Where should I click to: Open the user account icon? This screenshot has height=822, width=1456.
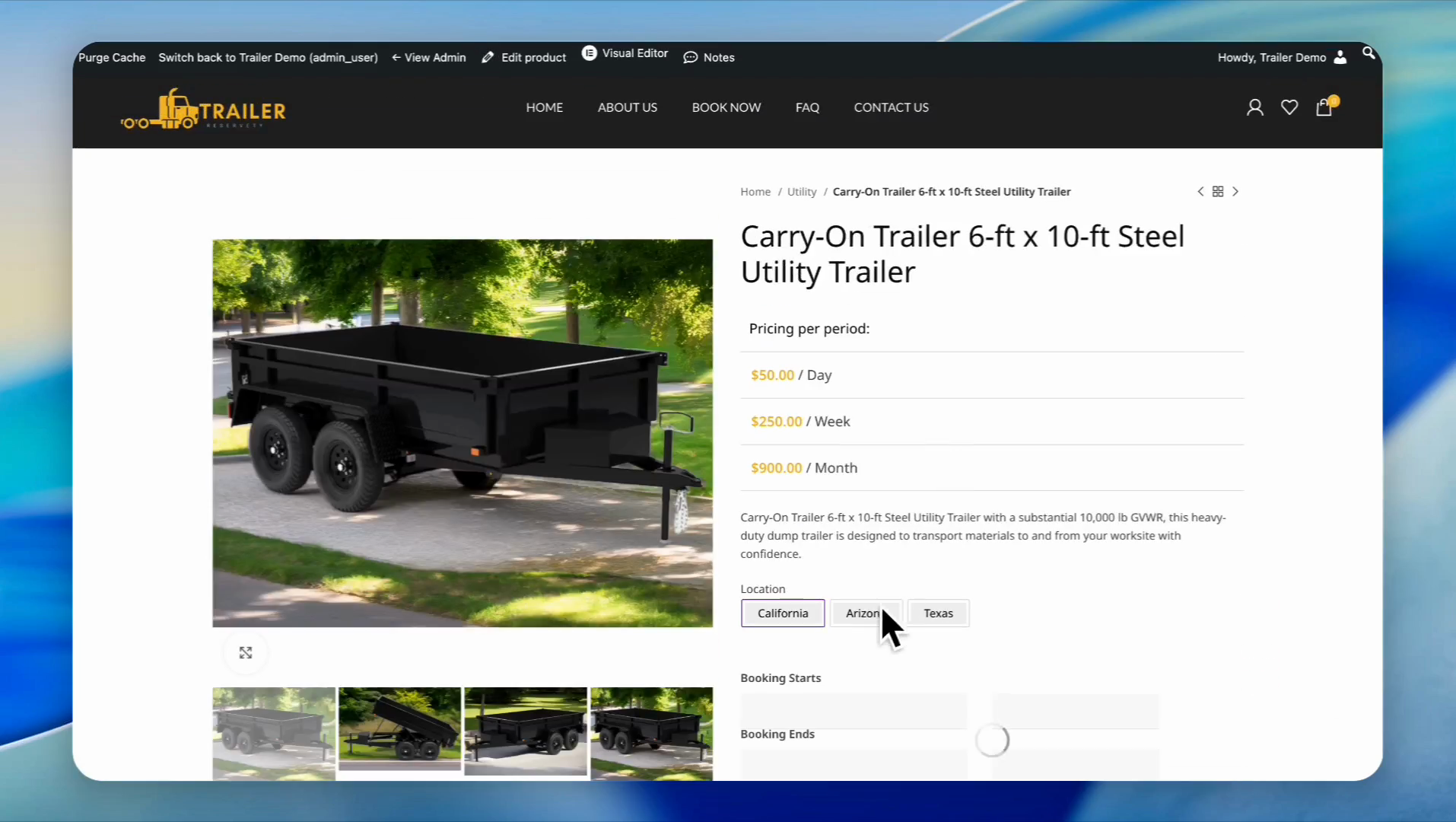1254,107
